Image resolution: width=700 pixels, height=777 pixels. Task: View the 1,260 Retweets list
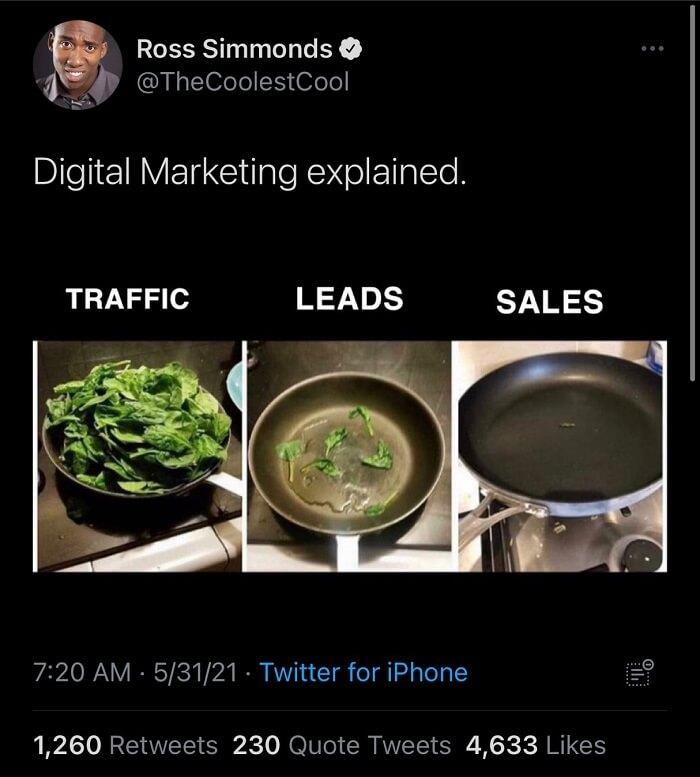125,745
